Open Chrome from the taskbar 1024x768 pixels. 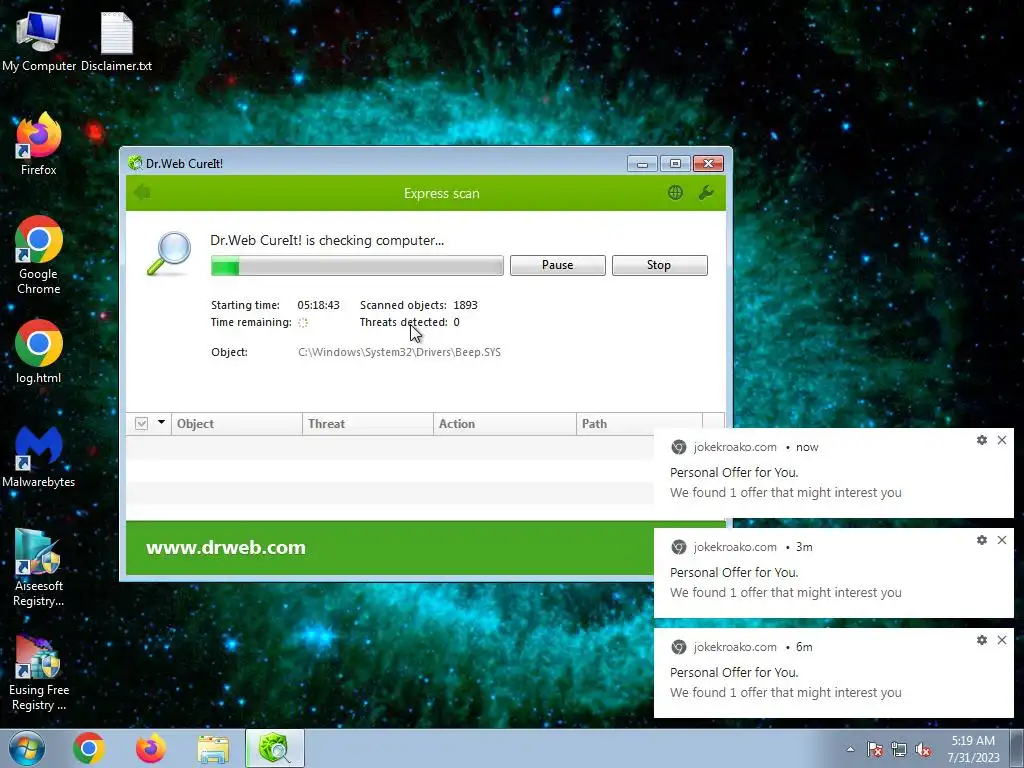point(89,748)
